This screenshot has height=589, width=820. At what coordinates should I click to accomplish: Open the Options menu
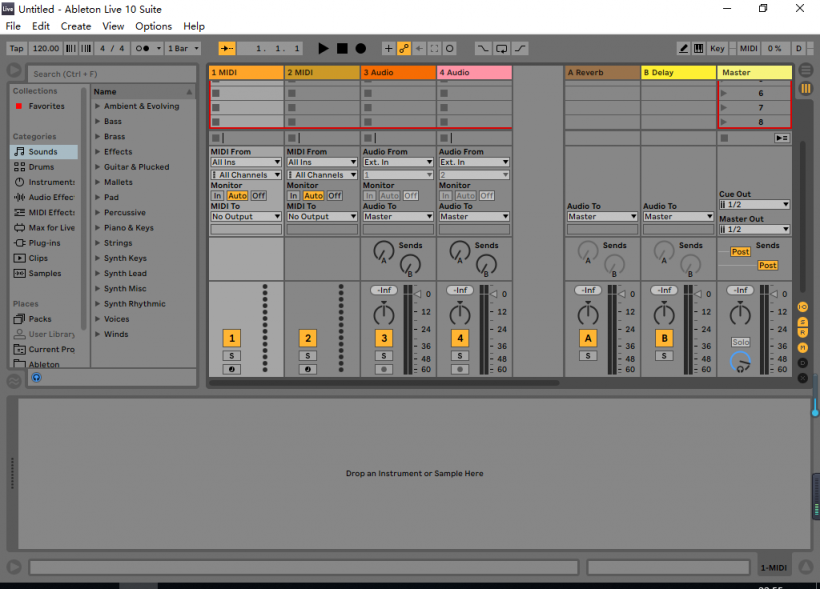click(x=153, y=26)
